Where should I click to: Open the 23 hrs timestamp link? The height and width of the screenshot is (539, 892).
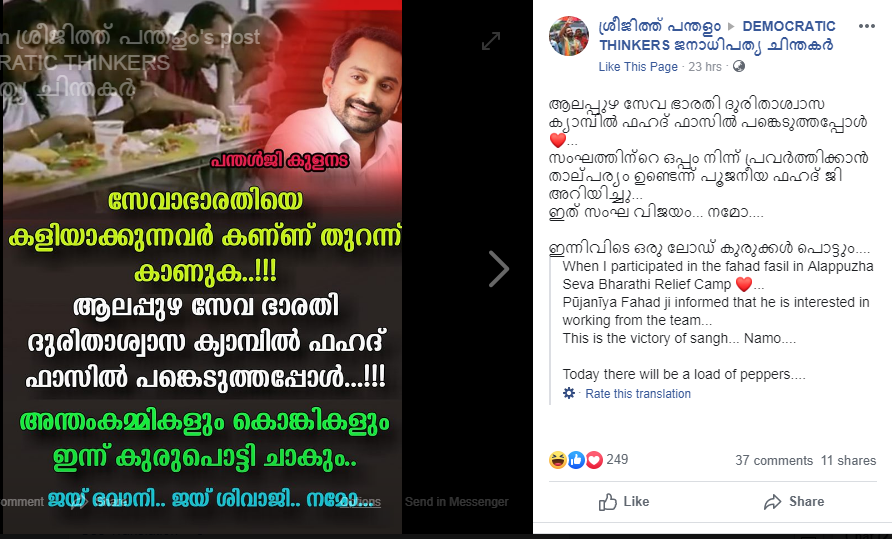705,67
